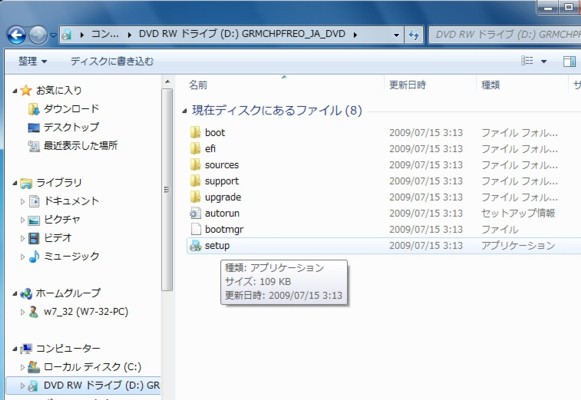Click ローカル ディスク (C:) drive icon

(34, 367)
